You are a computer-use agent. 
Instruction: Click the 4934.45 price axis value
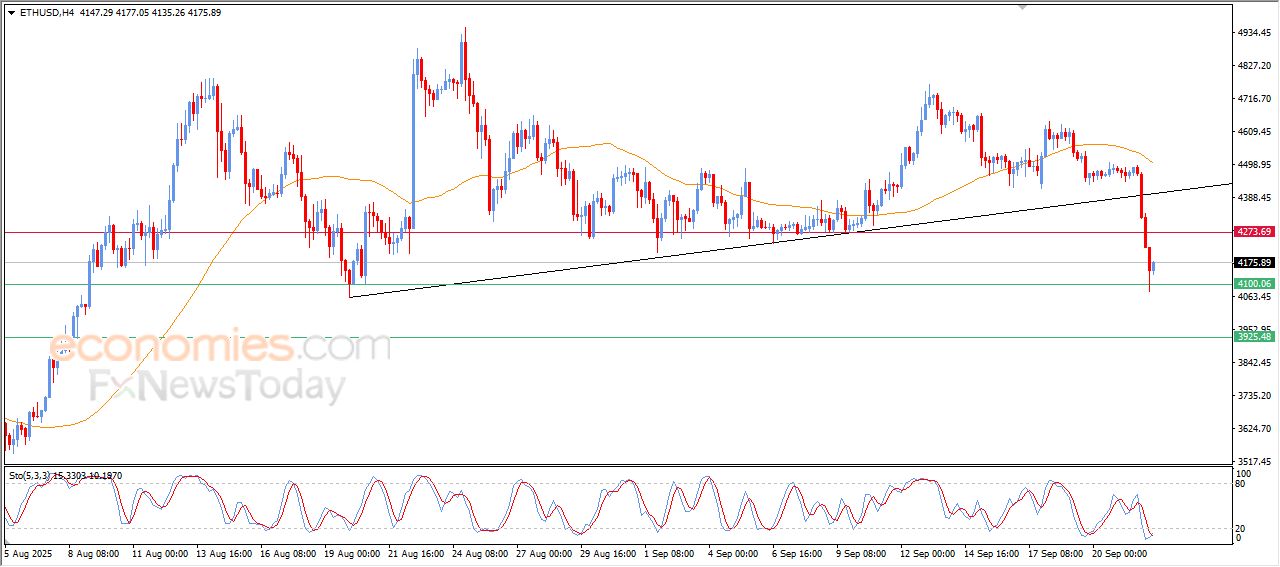click(1254, 33)
